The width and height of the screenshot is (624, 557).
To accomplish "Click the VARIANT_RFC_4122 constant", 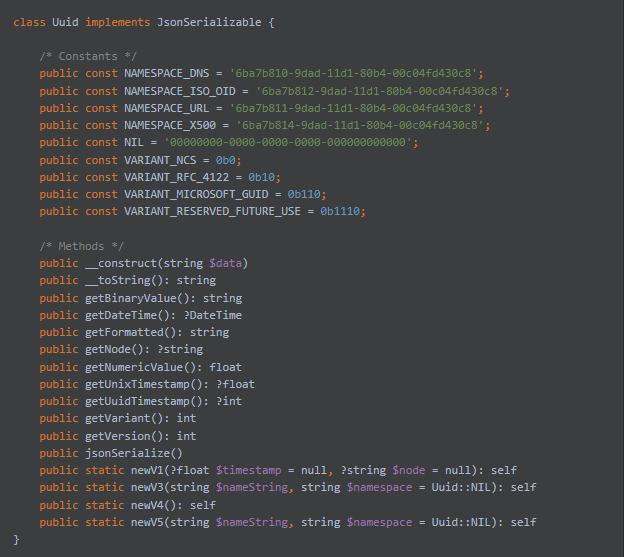I will point(176,177).
